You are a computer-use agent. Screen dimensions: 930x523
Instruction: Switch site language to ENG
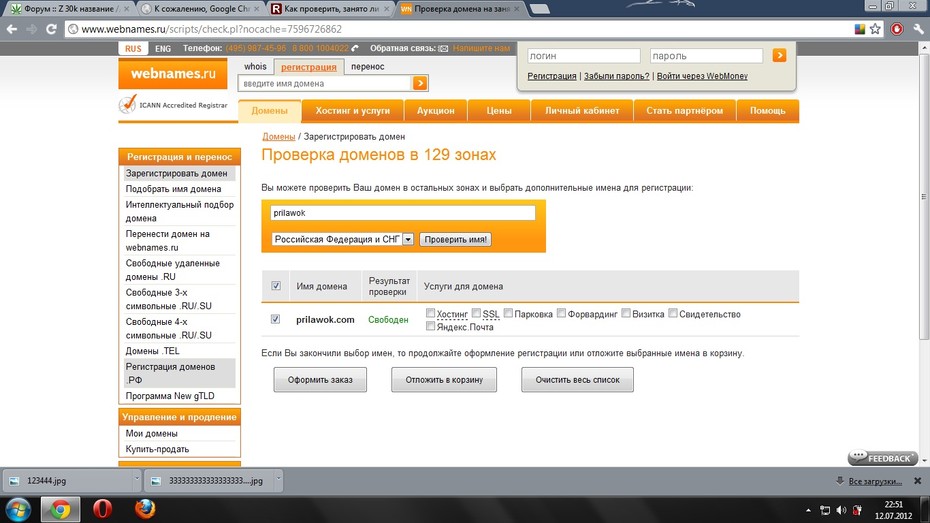(x=163, y=49)
